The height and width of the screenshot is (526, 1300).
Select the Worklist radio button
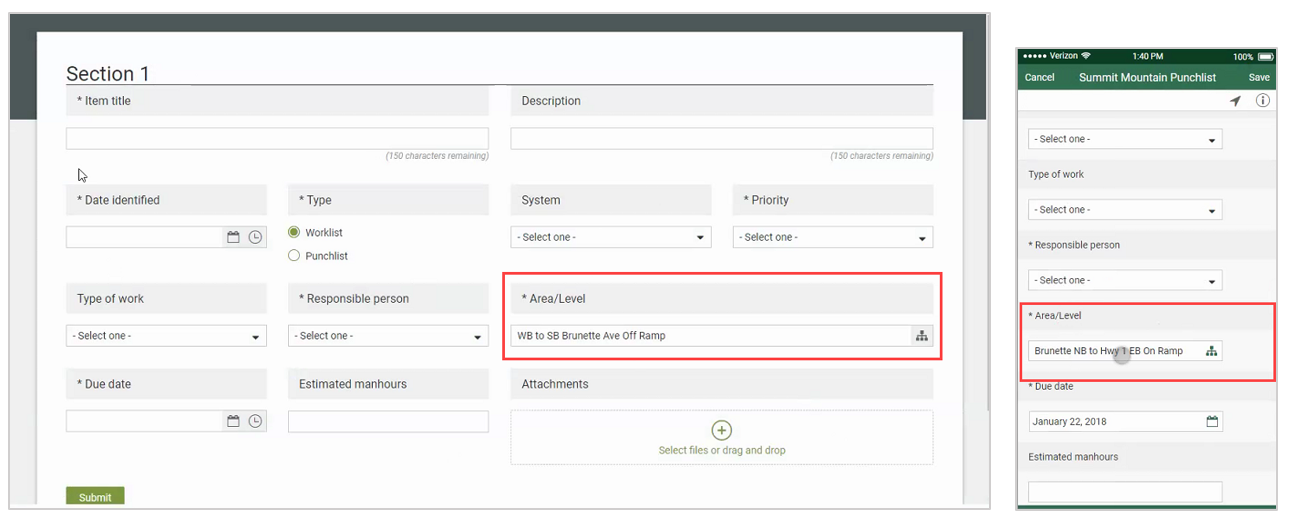pyautogui.click(x=294, y=232)
